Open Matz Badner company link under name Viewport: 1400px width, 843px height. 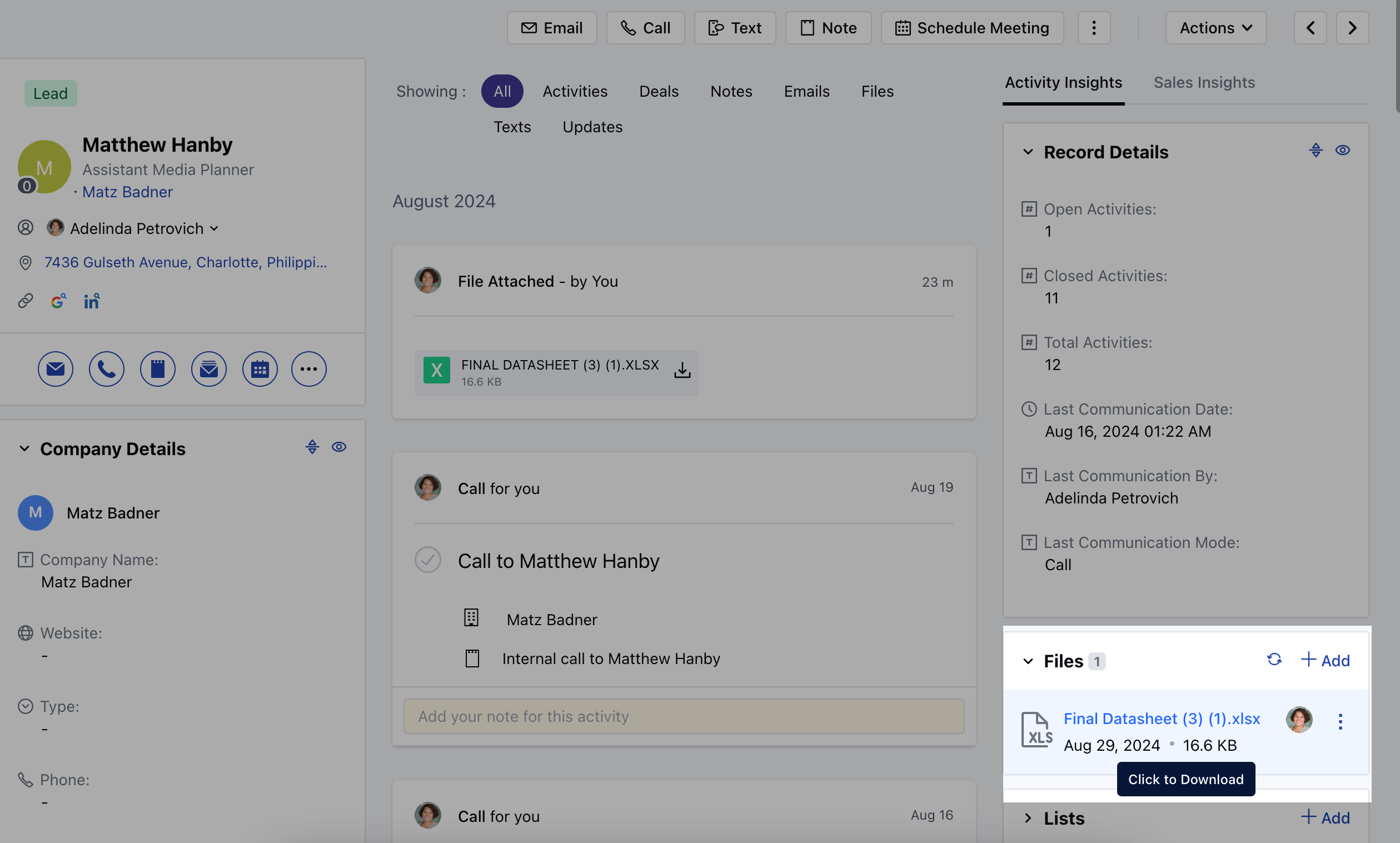pyautogui.click(x=127, y=192)
